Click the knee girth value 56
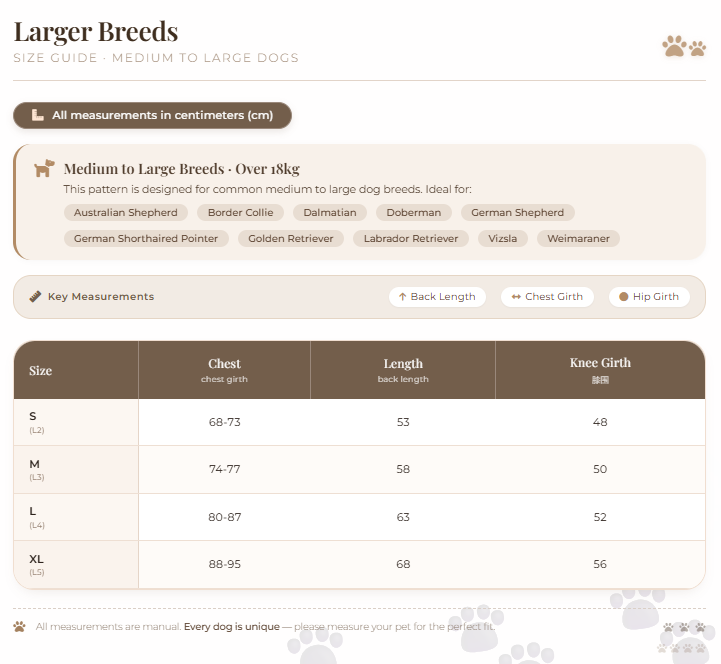The height and width of the screenshot is (664, 721). (x=600, y=564)
